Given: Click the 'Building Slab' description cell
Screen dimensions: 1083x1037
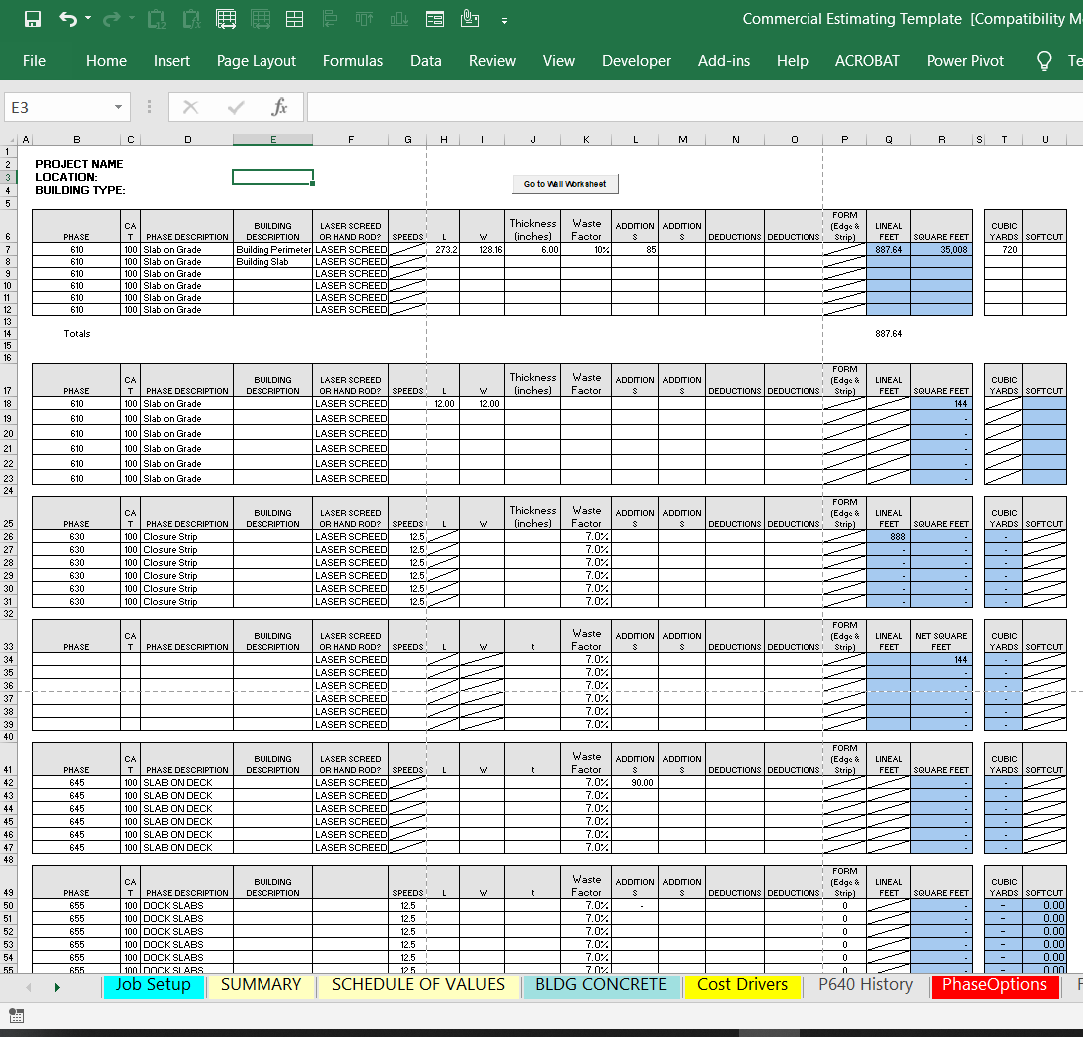Looking at the screenshot, I should pyautogui.click(x=273, y=262).
